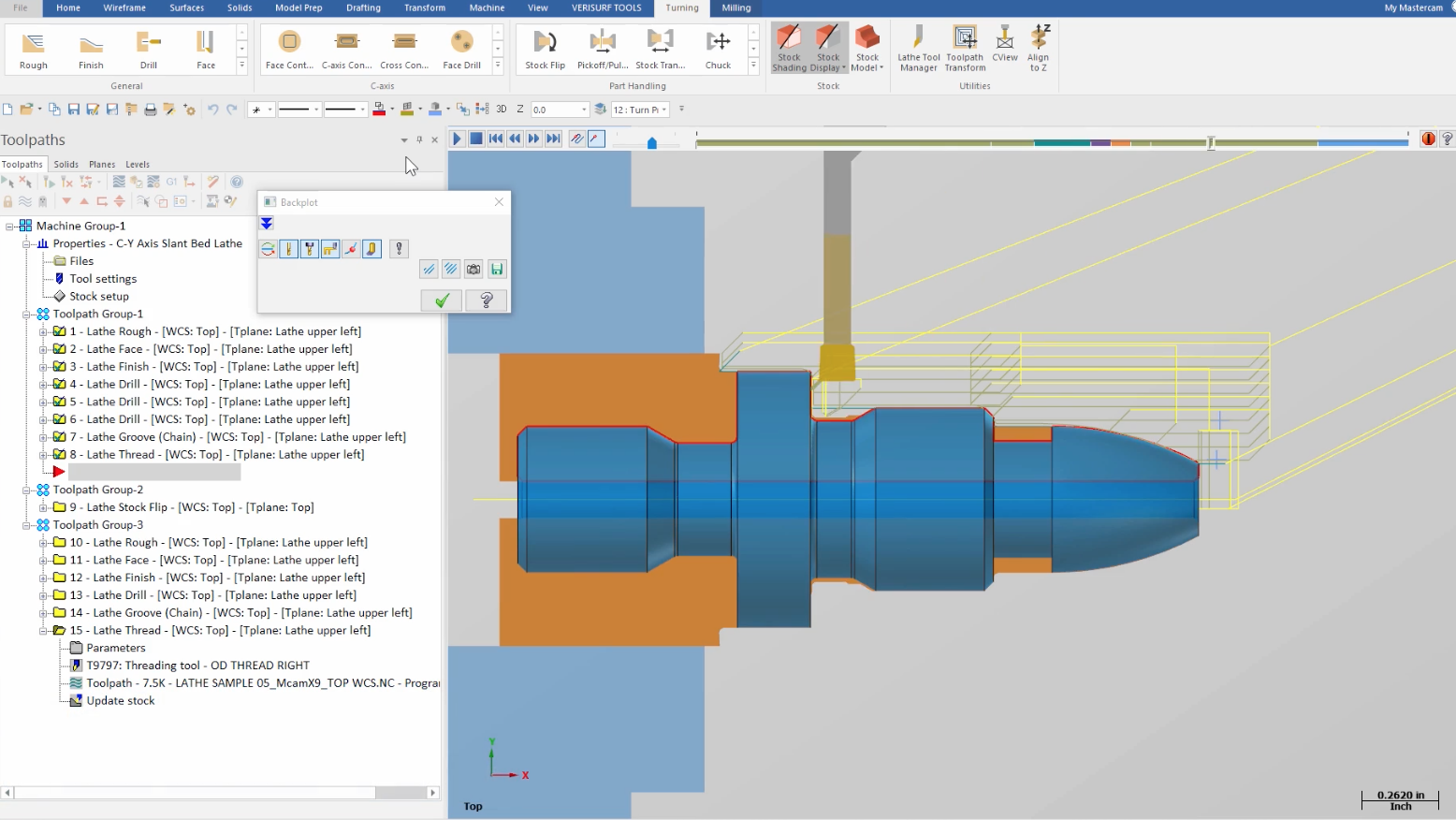Toggle display holder in Backplot dialog

(310, 249)
